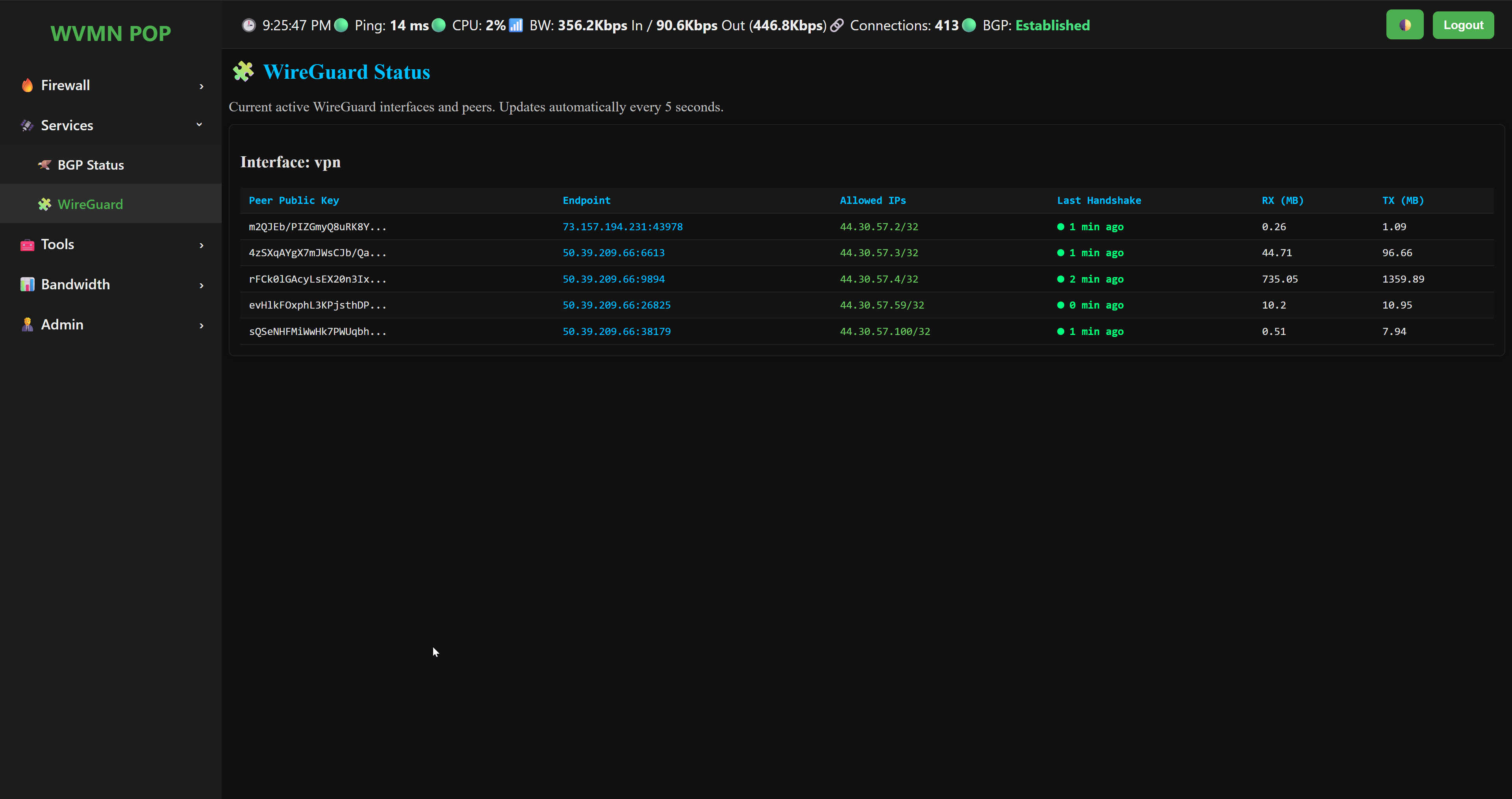Click the Services satellite icon
The width and height of the screenshot is (1512, 799).
[x=27, y=126]
